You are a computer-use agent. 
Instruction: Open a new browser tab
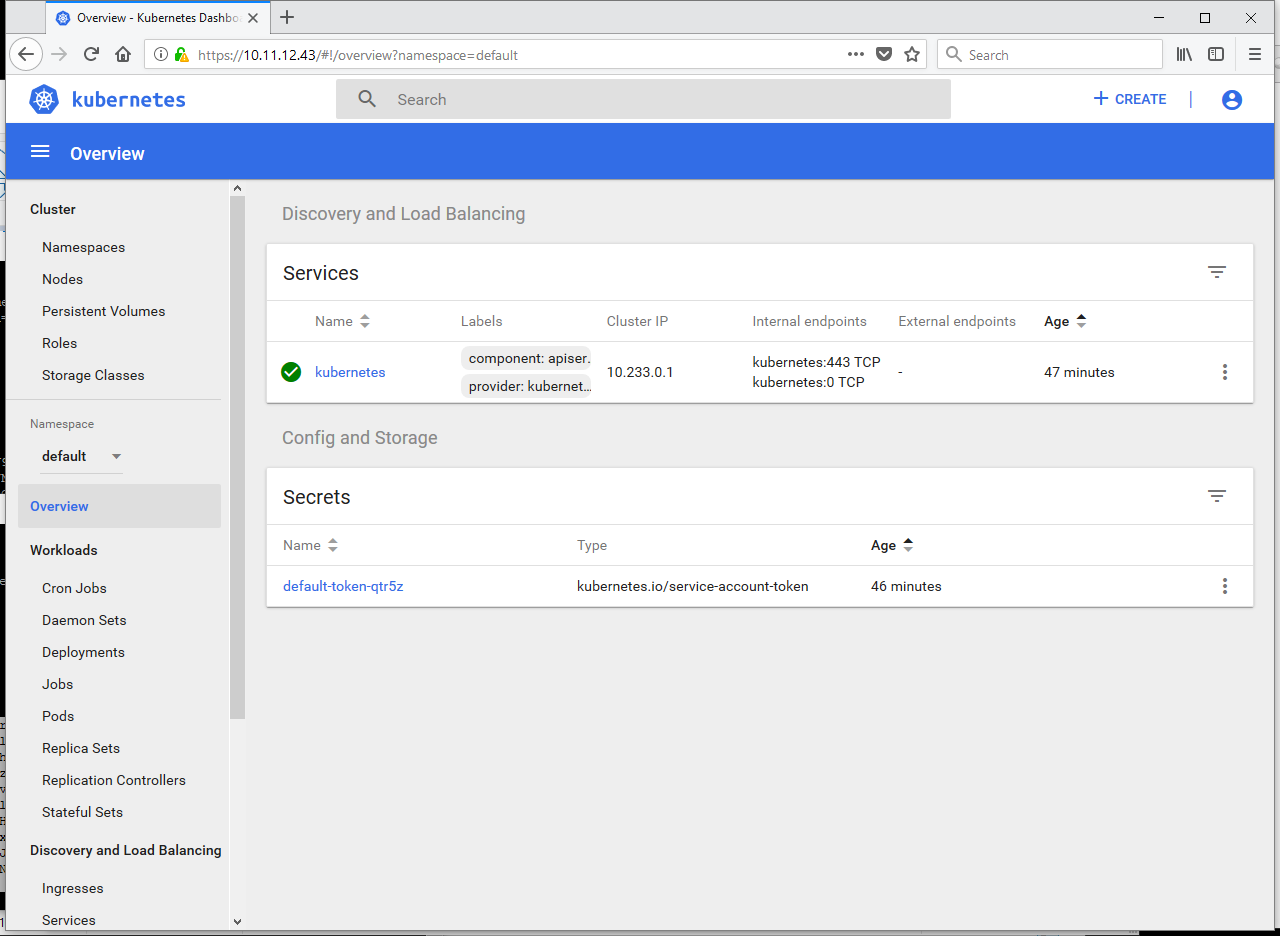[287, 17]
